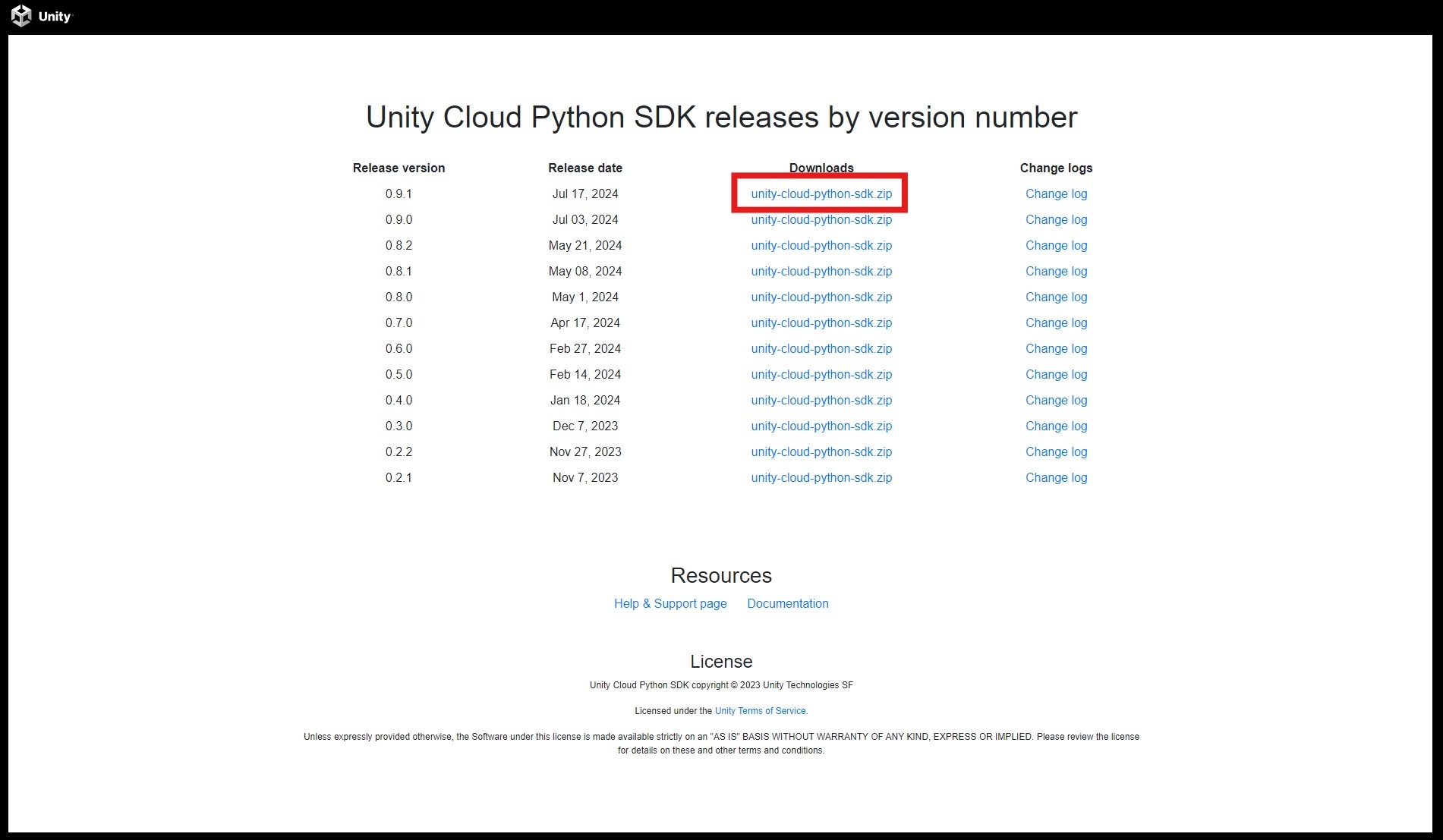View the 0.5.0 Change log
The height and width of the screenshot is (840, 1443).
[1056, 374]
